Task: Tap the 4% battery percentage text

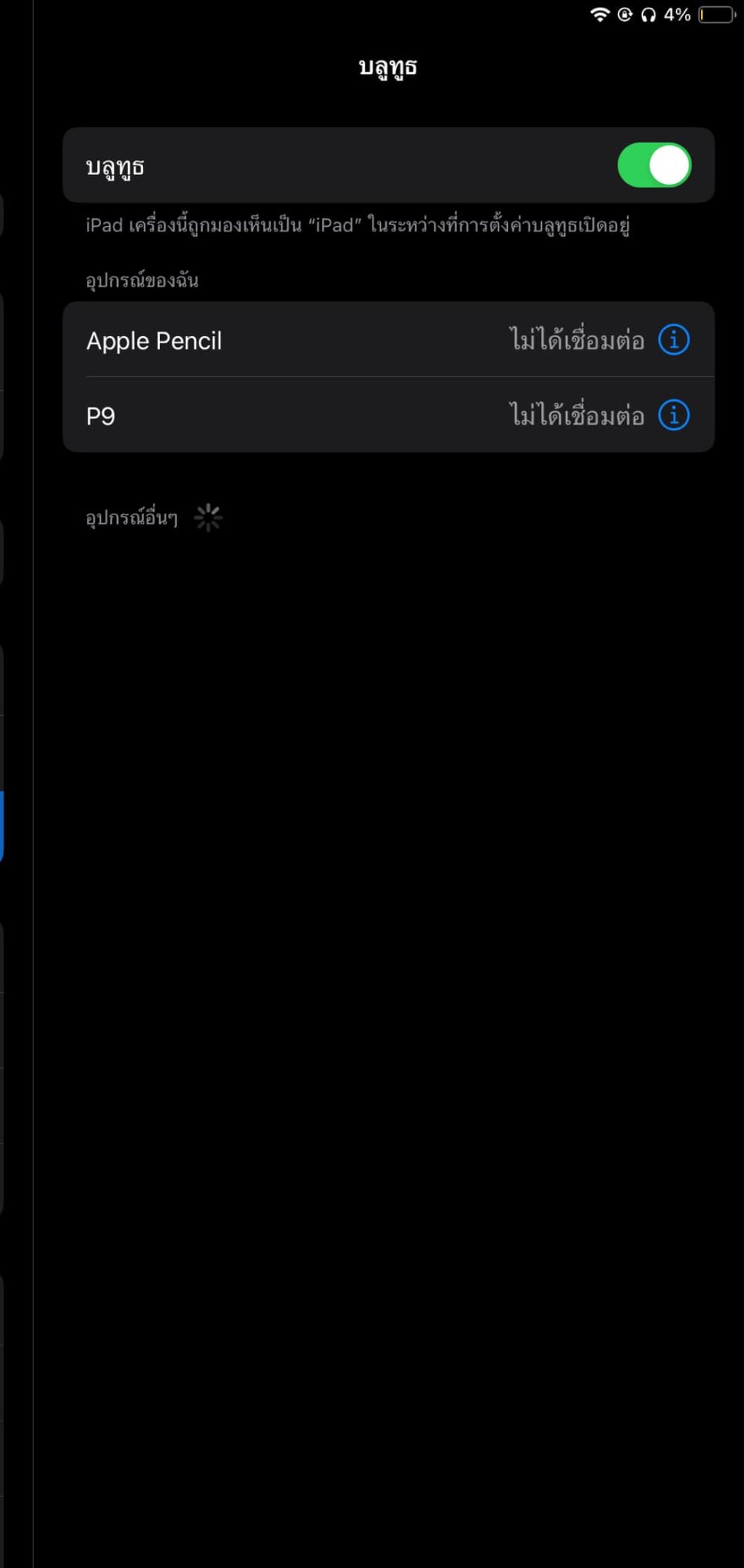Action: pyautogui.click(x=677, y=15)
